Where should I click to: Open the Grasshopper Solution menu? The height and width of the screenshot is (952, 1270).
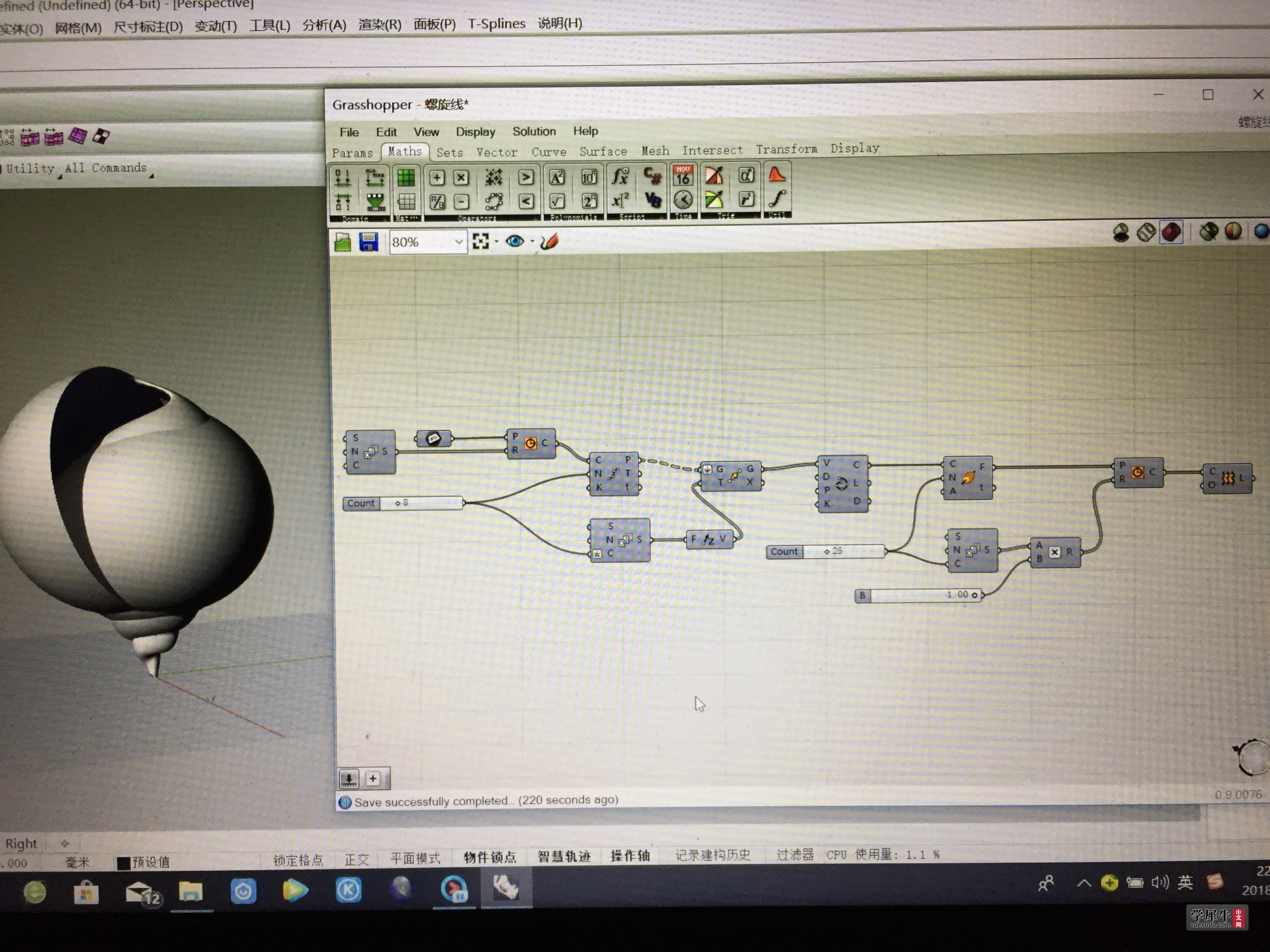coord(534,131)
